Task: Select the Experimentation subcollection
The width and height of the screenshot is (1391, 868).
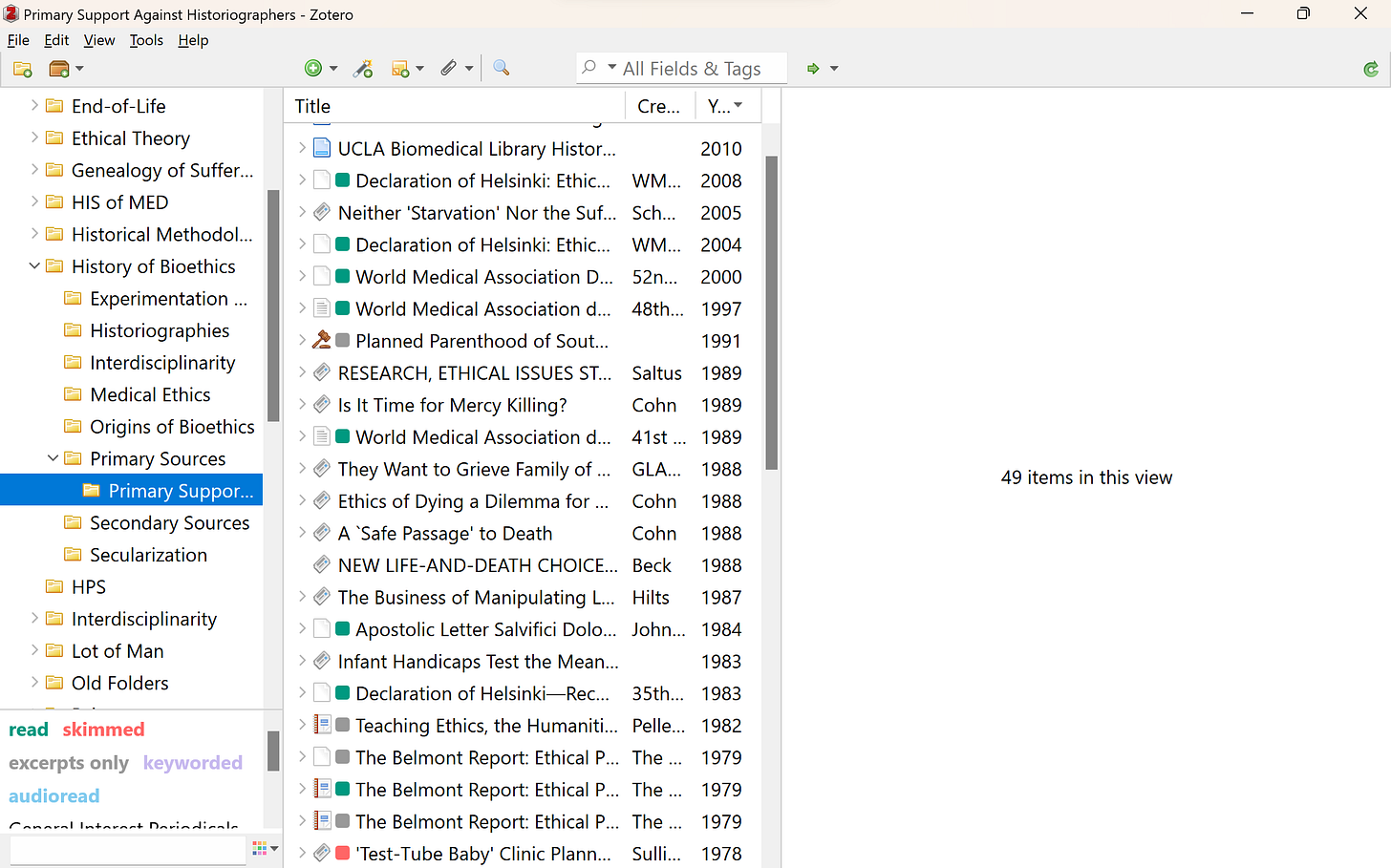Action: [168, 299]
